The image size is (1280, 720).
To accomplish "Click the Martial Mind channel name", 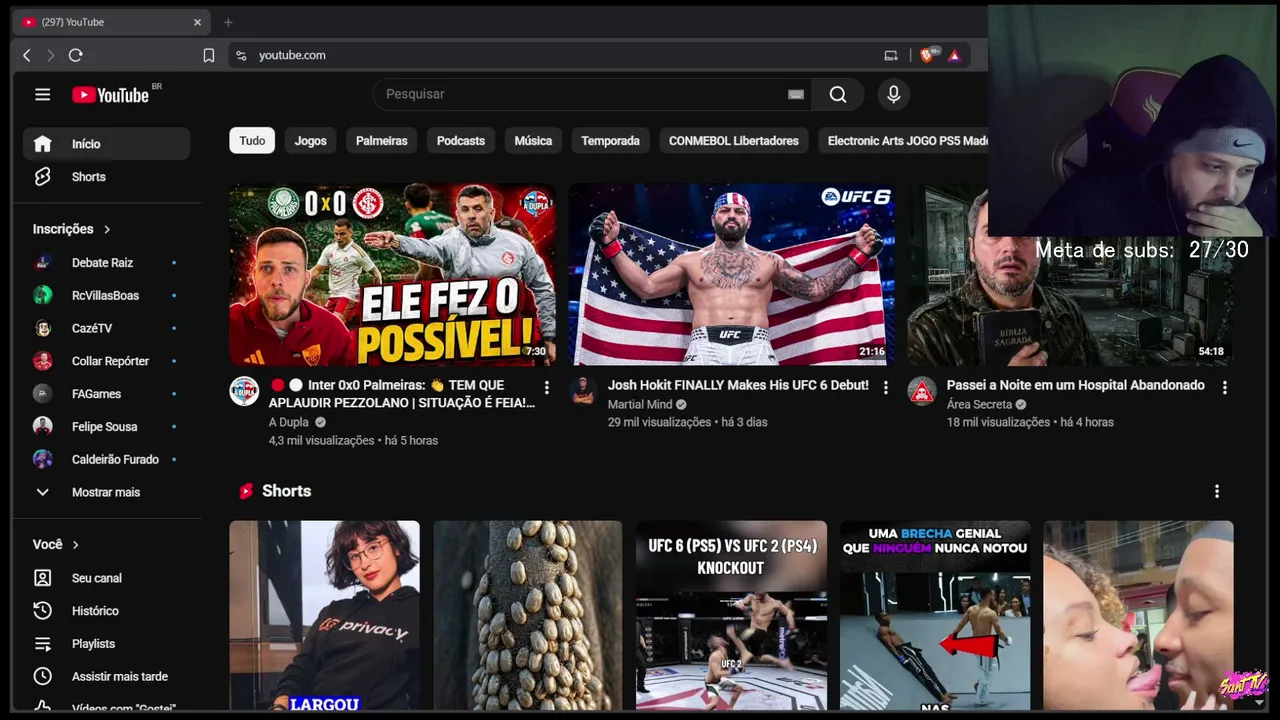I will [640, 405].
